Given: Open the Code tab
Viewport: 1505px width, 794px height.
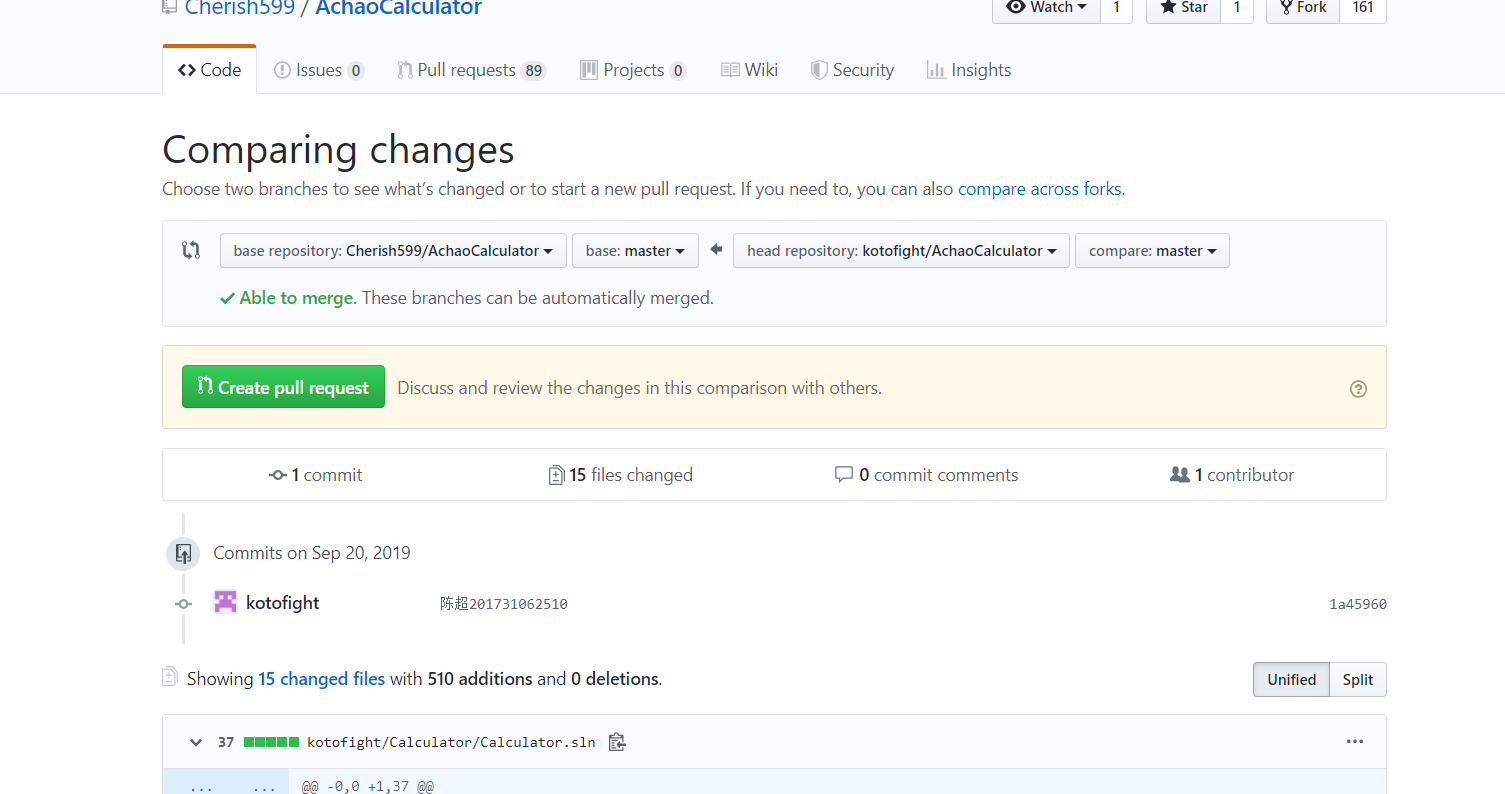Looking at the screenshot, I should [210, 70].
